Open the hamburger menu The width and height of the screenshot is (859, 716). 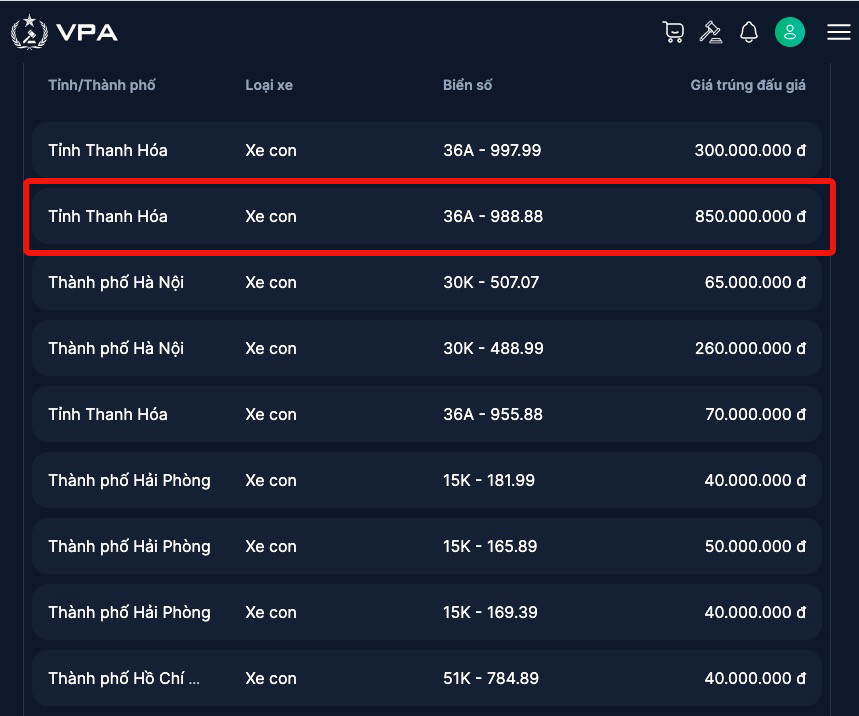click(x=838, y=32)
